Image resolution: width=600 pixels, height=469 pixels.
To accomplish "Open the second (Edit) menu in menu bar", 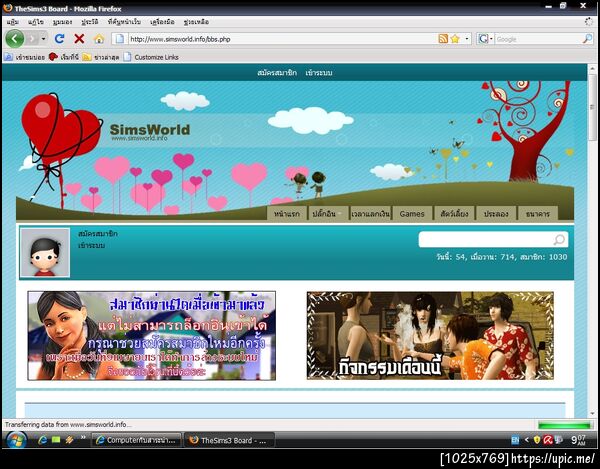I will click(36, 22).
